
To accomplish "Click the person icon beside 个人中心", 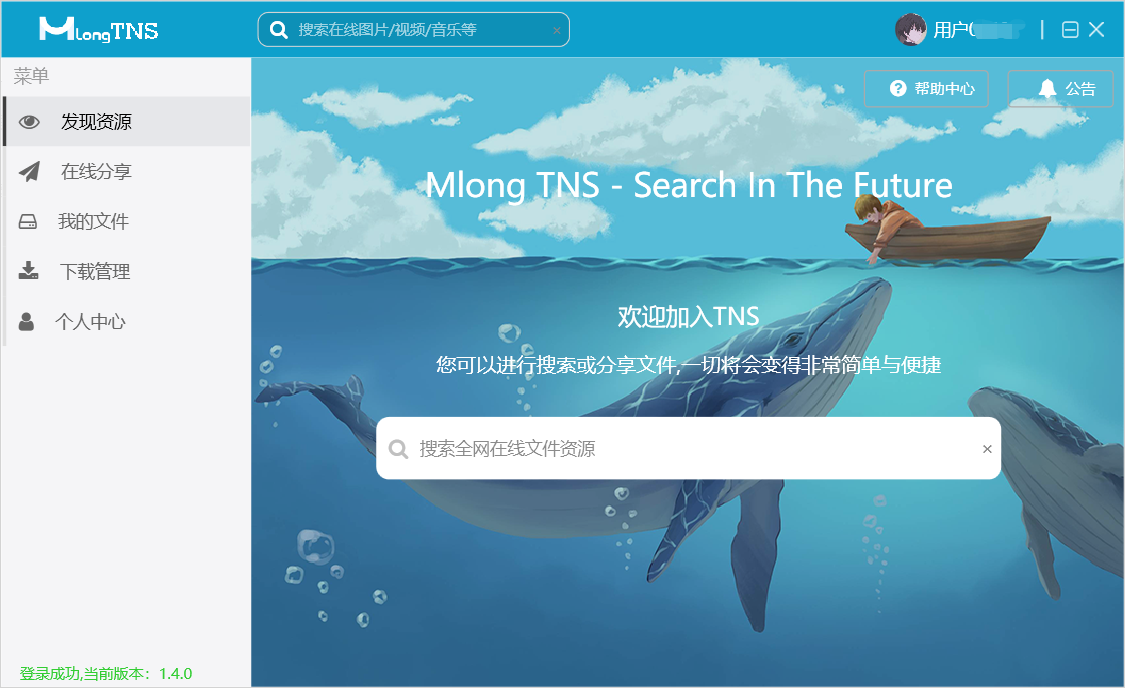I will coord(27,321).
